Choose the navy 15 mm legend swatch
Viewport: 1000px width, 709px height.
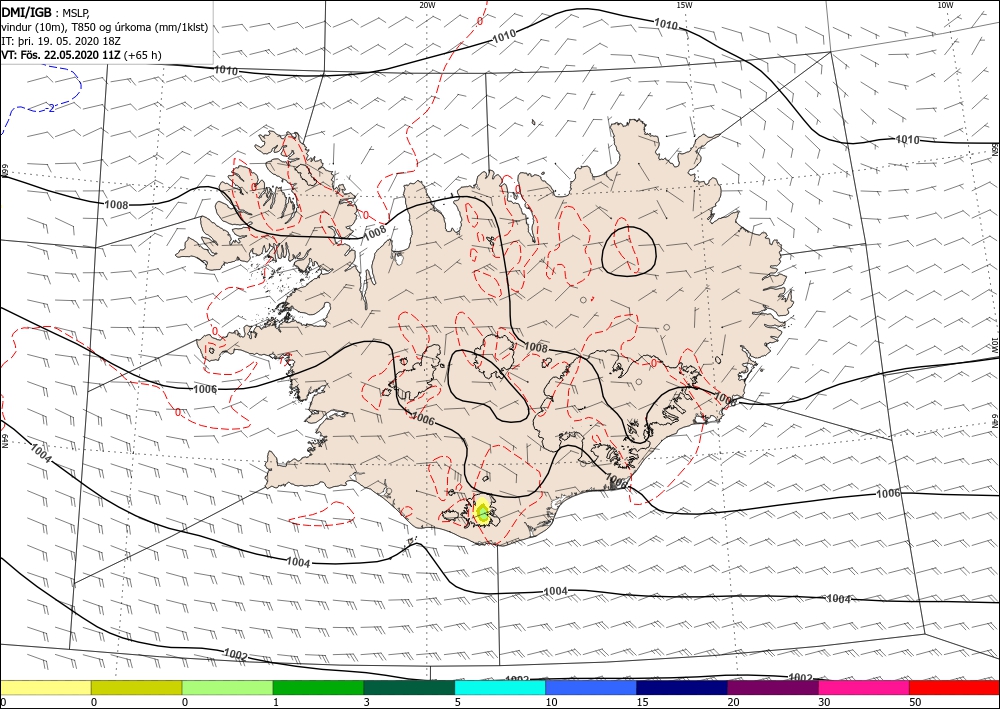682,687
